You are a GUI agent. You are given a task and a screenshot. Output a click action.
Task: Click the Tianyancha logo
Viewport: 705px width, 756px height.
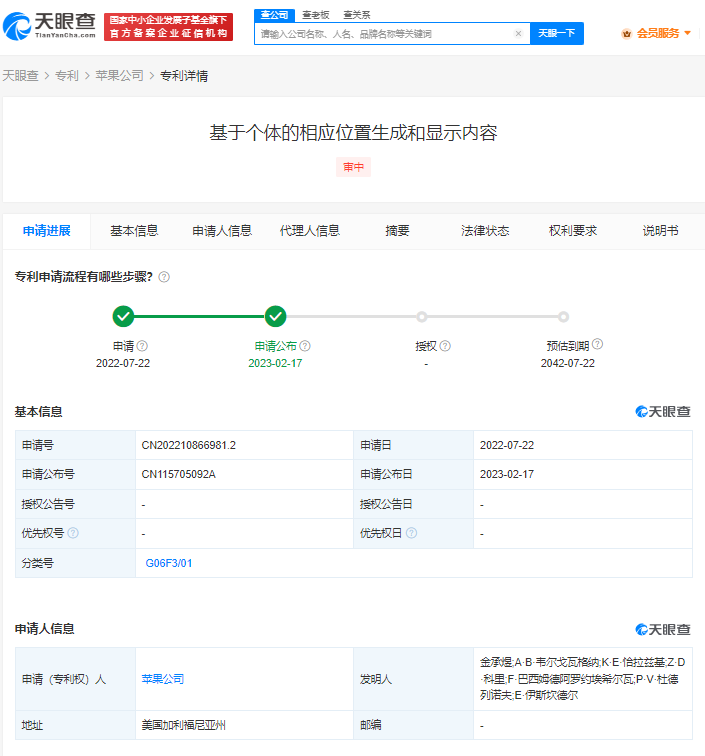[x=49, y=27]
